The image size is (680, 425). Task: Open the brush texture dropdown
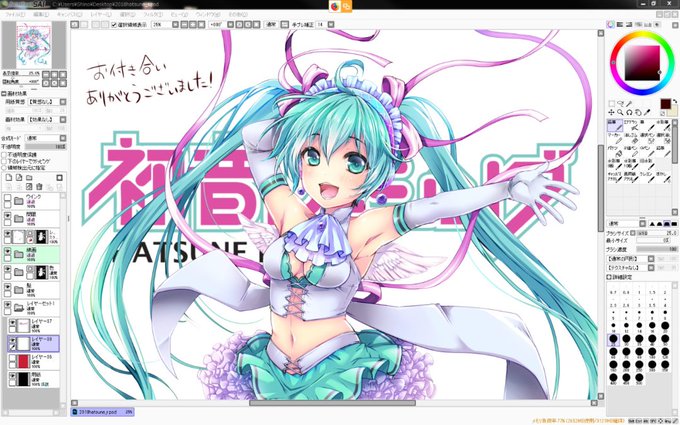tap(651, 268)
